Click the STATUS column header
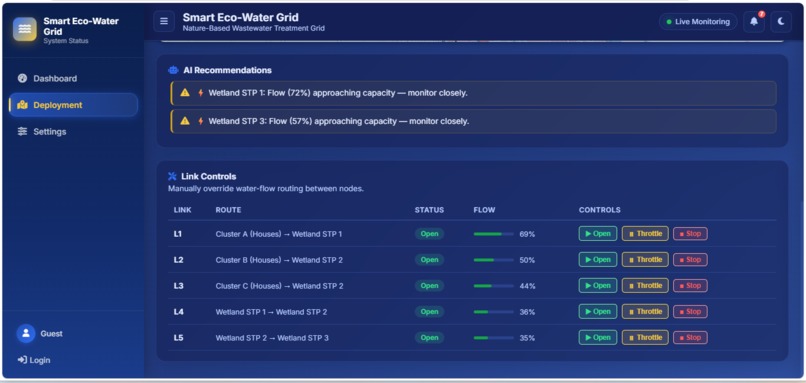This screenshot has width=806, height=383. pos(429,210)
